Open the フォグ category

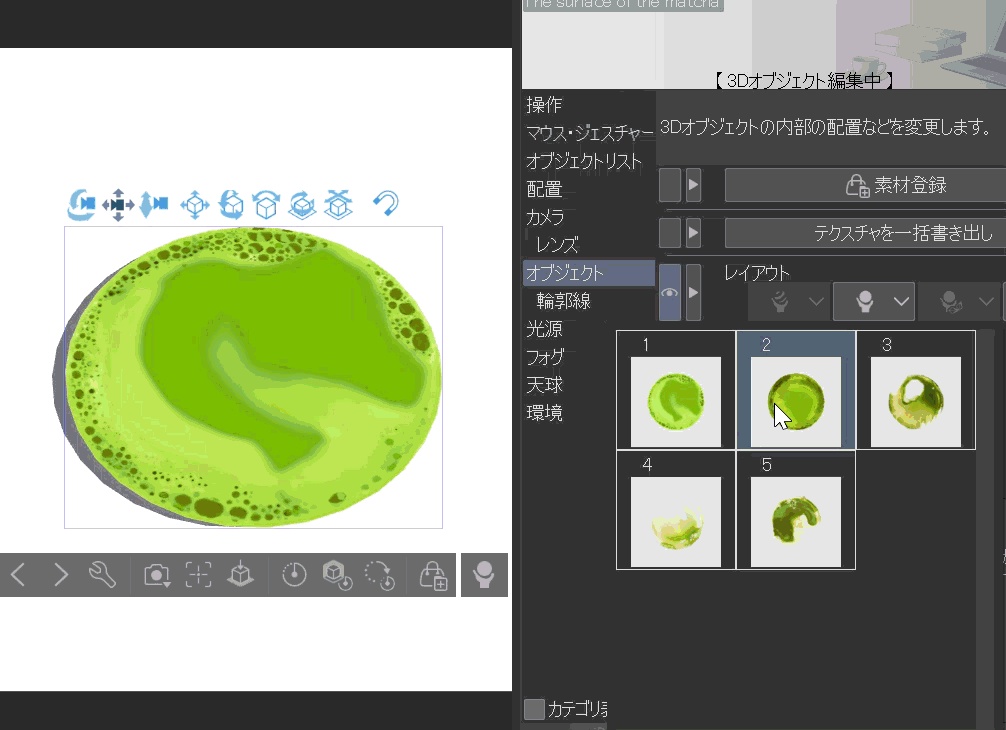pos(545,357)
